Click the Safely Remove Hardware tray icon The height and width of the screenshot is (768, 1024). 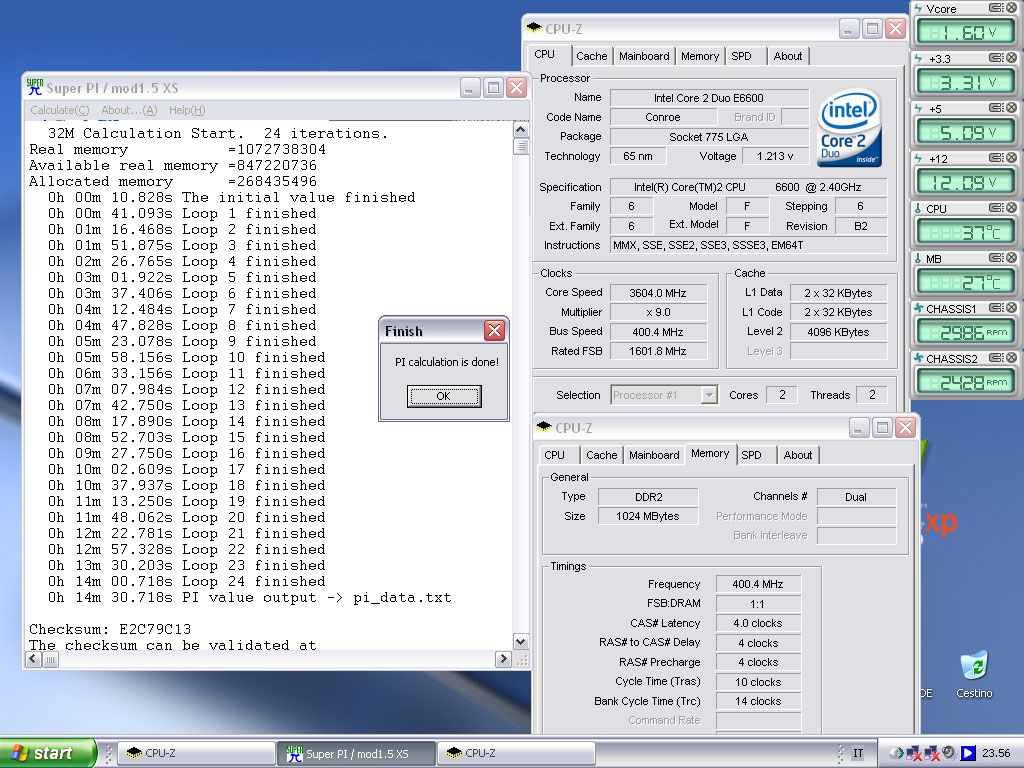tap(897, 753)
